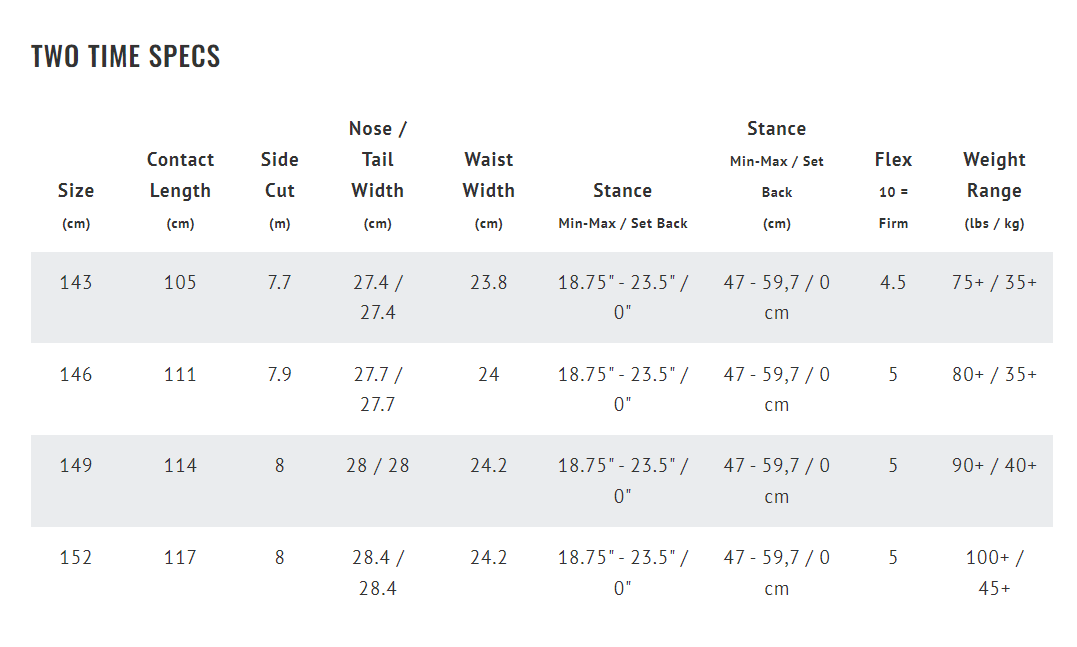Image resolution: width=1077 pixels, height=647 pixels.
Task: Click the Side Cut column header
Action: click(x=280, y=190)
